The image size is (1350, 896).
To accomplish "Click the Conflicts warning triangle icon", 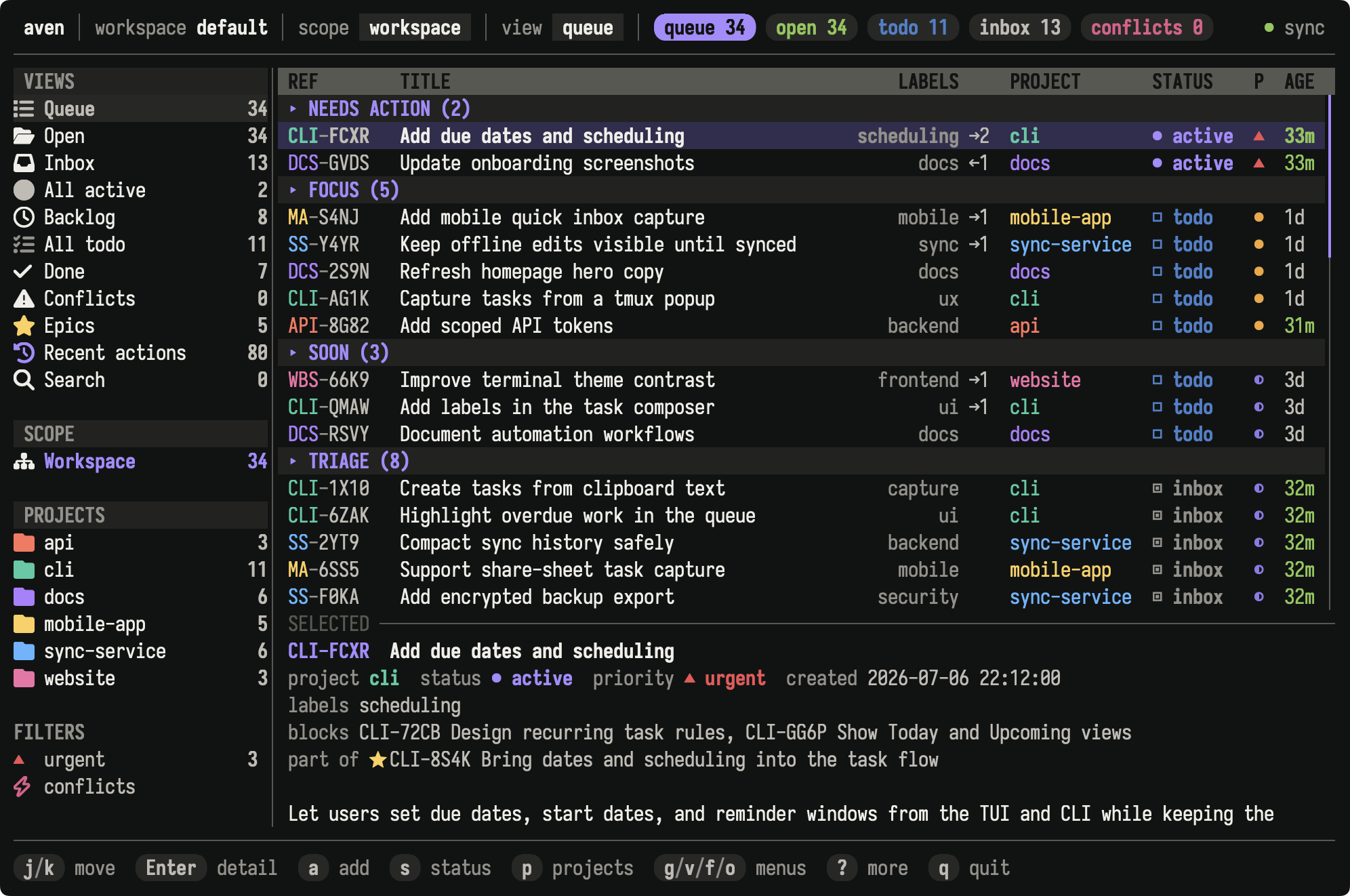I will click(x=24, y=298).
